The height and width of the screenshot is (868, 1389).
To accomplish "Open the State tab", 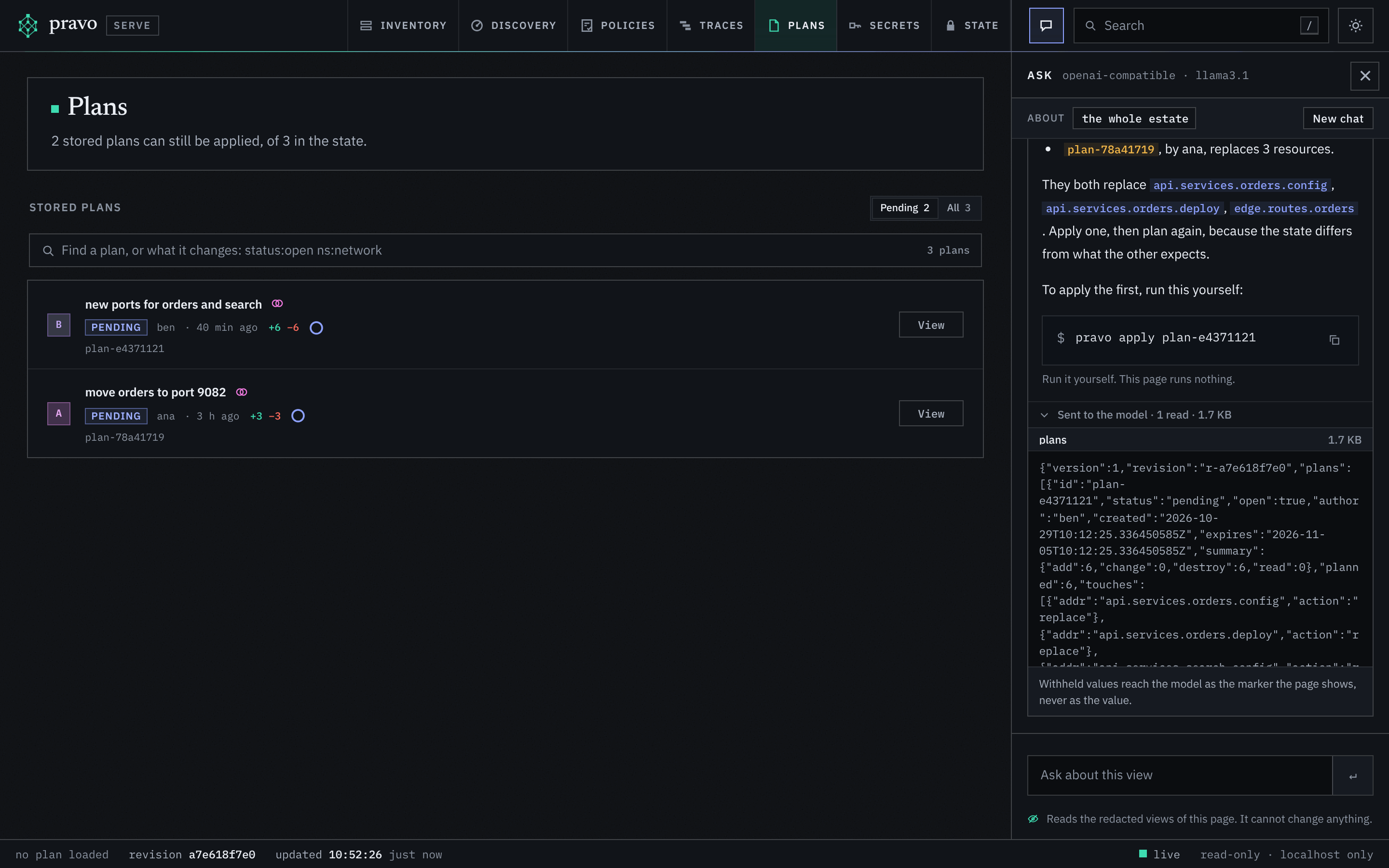I will [x=971, y=26].
